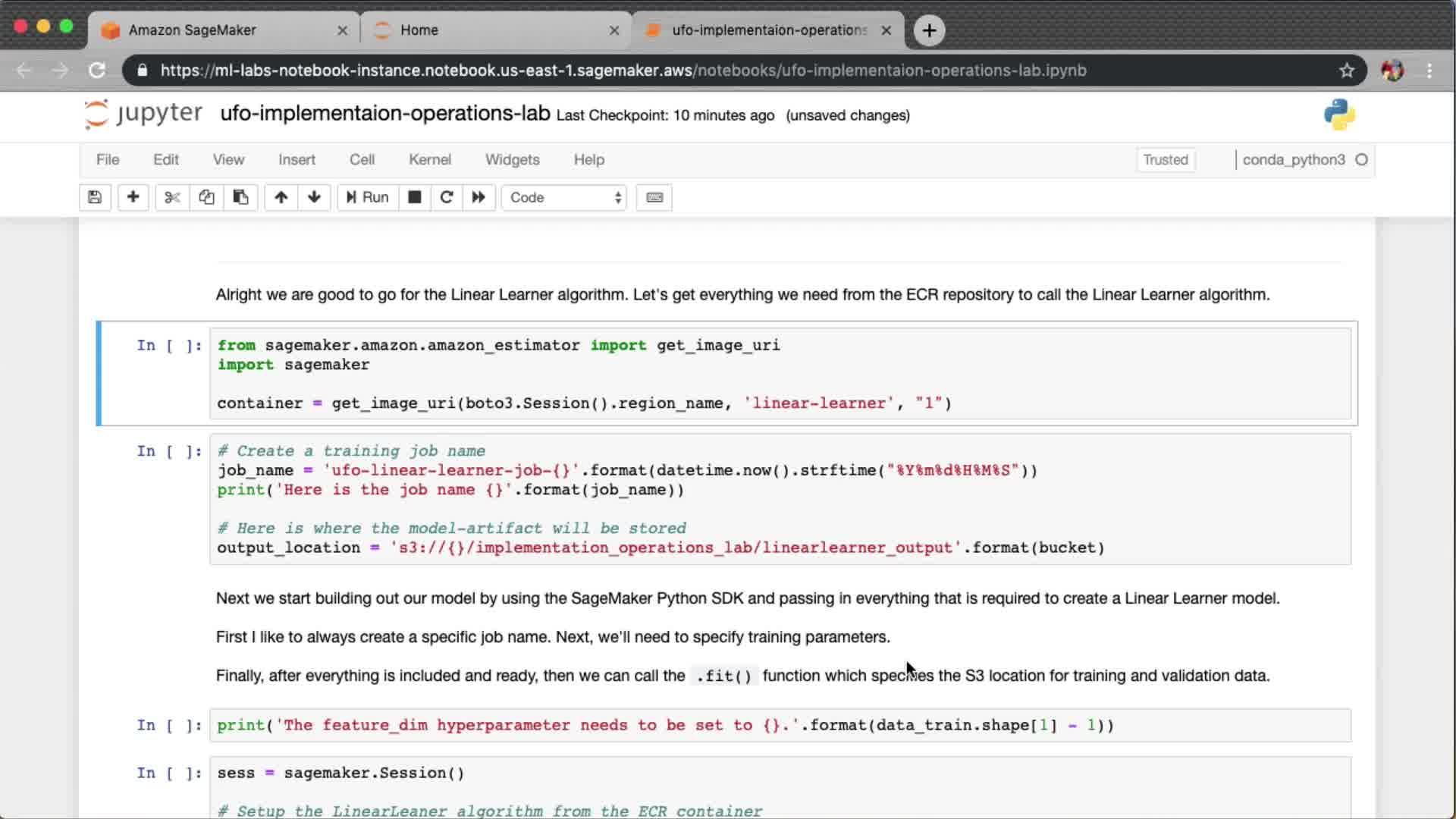Open the Kernel menu

point(429,159)
